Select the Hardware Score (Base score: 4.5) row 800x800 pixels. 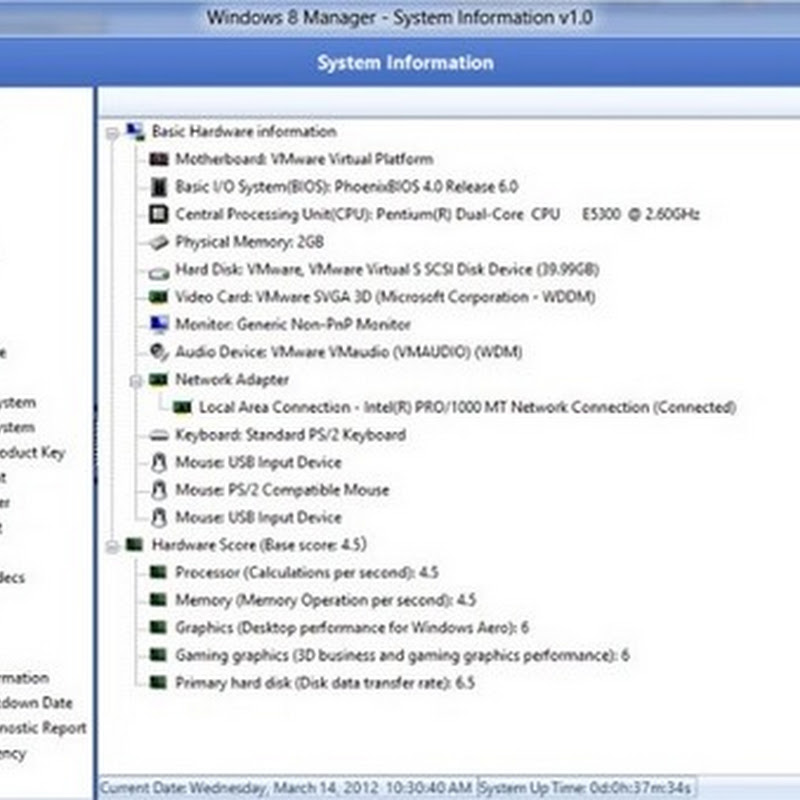(x=259, y=545)
